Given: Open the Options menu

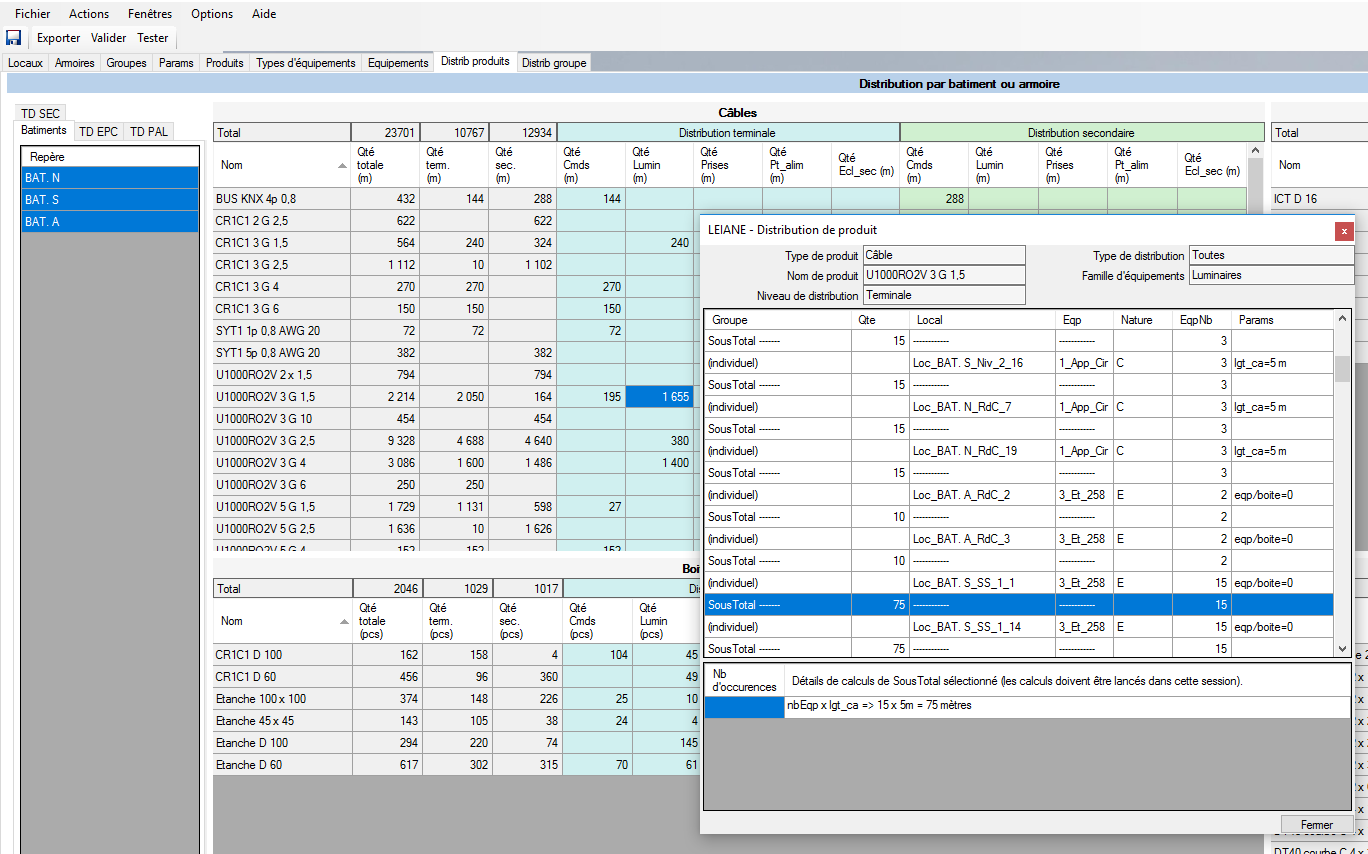Looking at the screenshot, I should (212, 14).
